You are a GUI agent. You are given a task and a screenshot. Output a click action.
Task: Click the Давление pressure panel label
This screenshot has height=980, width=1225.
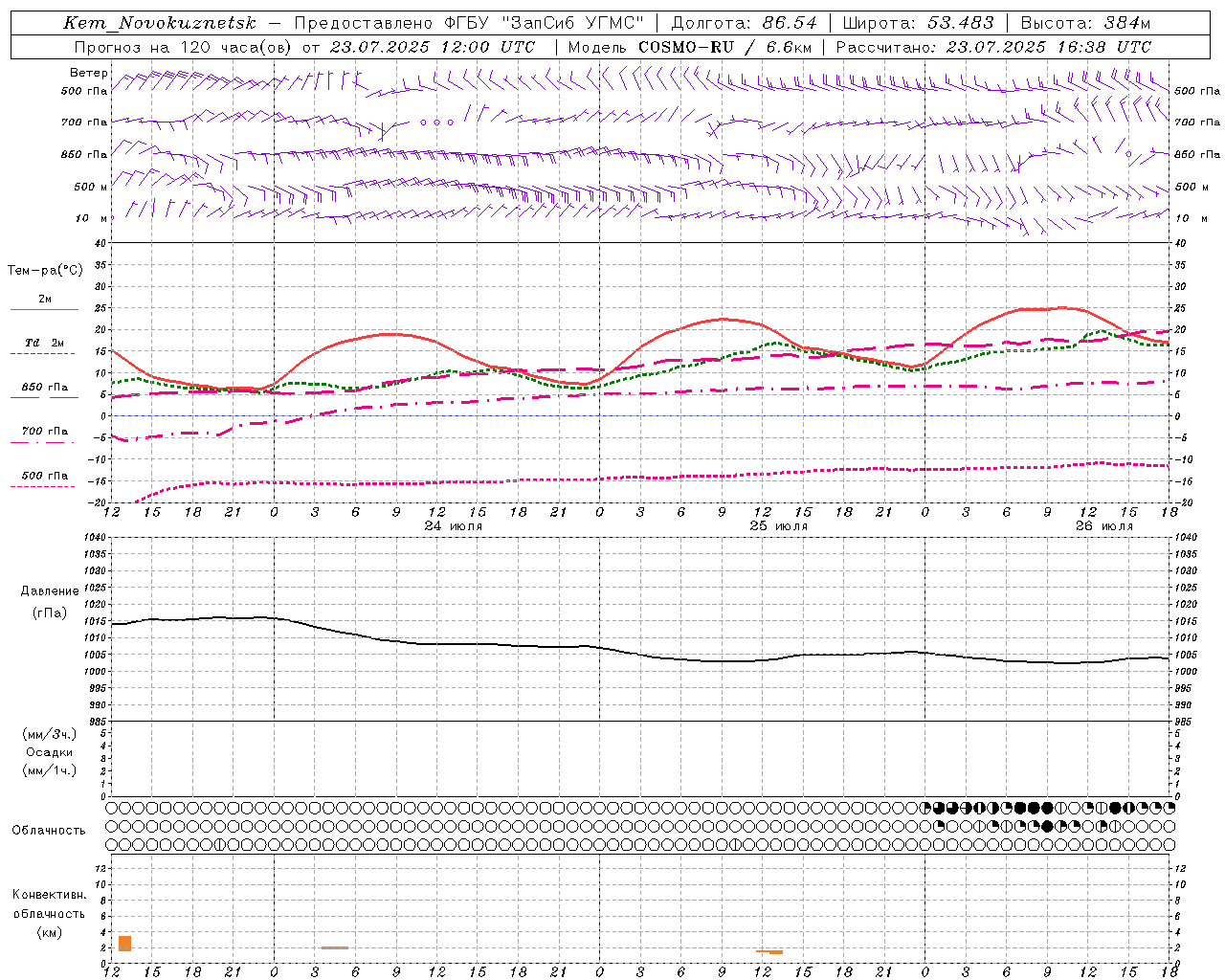(50, 591)
